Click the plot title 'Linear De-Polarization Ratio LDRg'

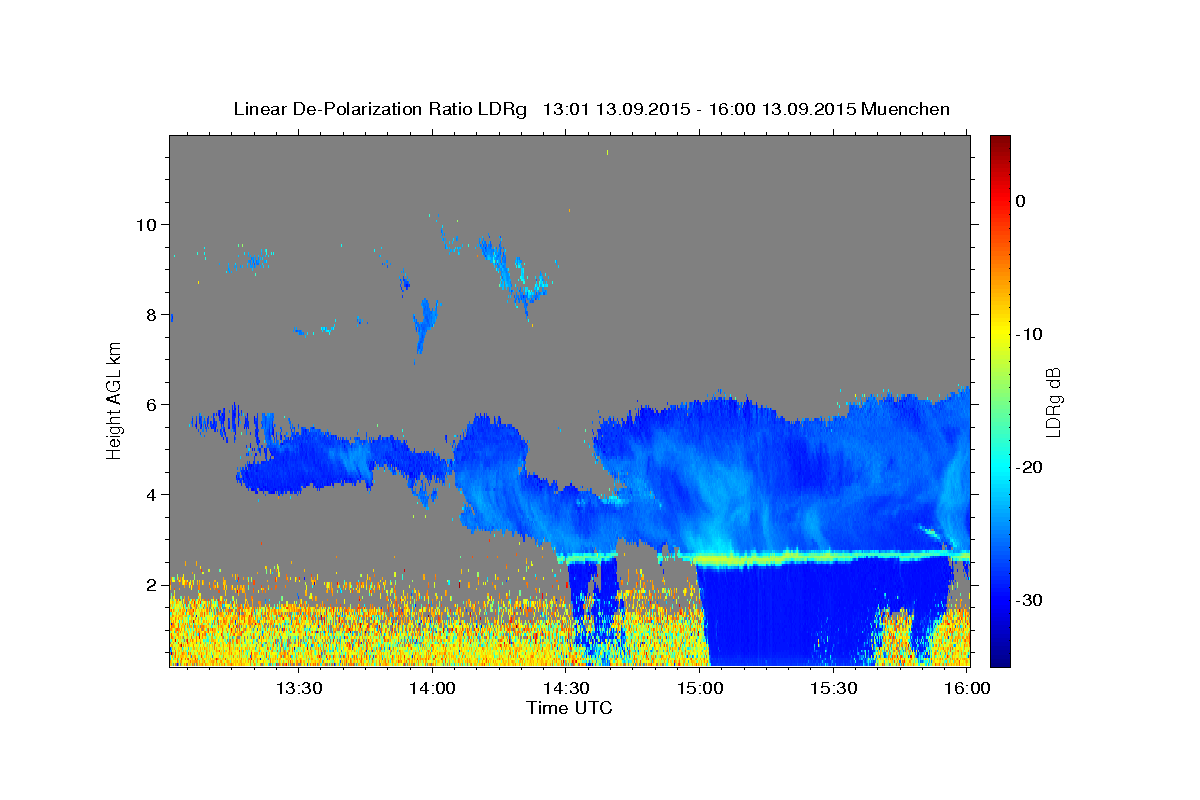(x=380, y=109)
